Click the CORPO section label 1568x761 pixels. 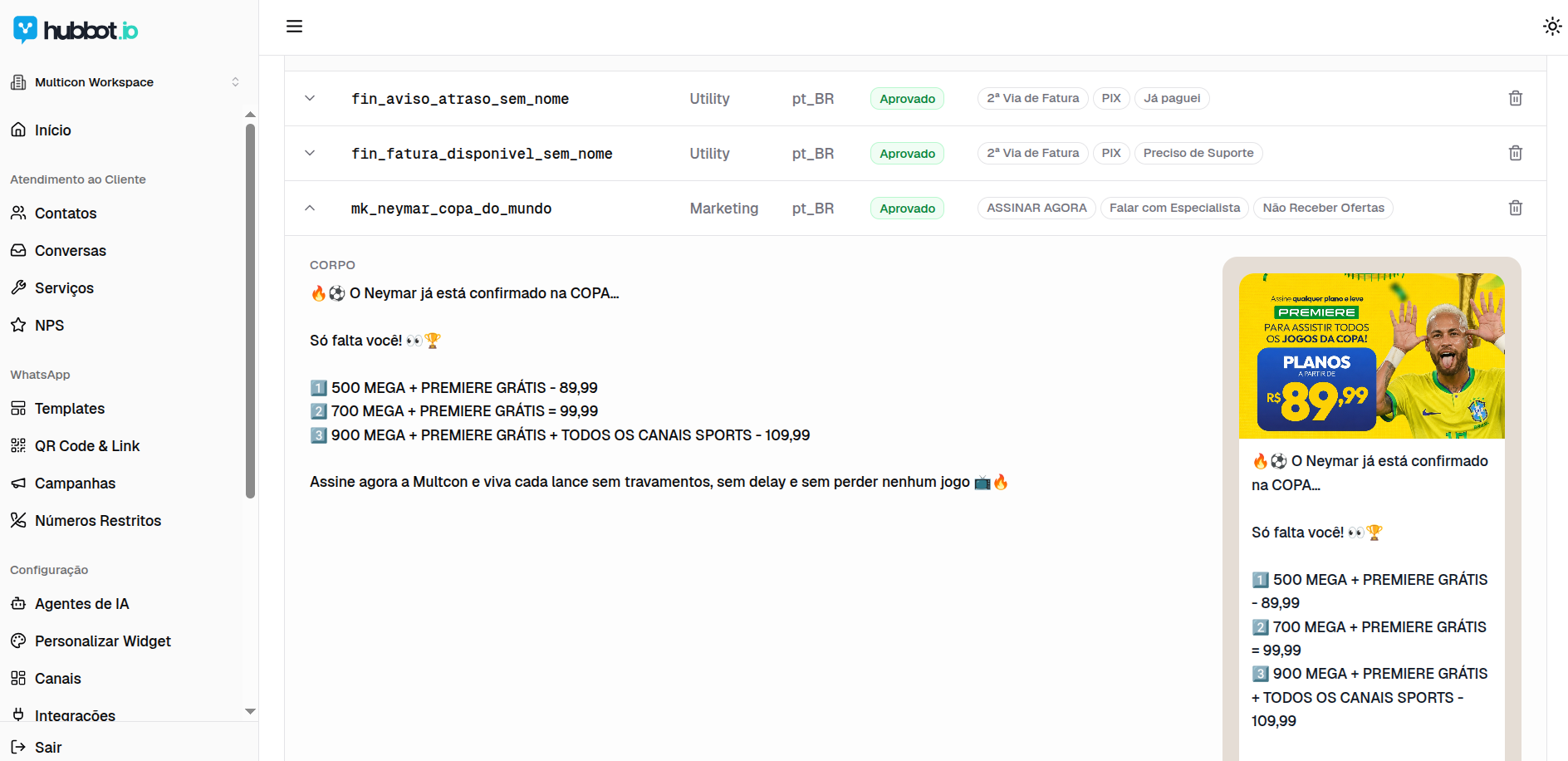[332, 265]
